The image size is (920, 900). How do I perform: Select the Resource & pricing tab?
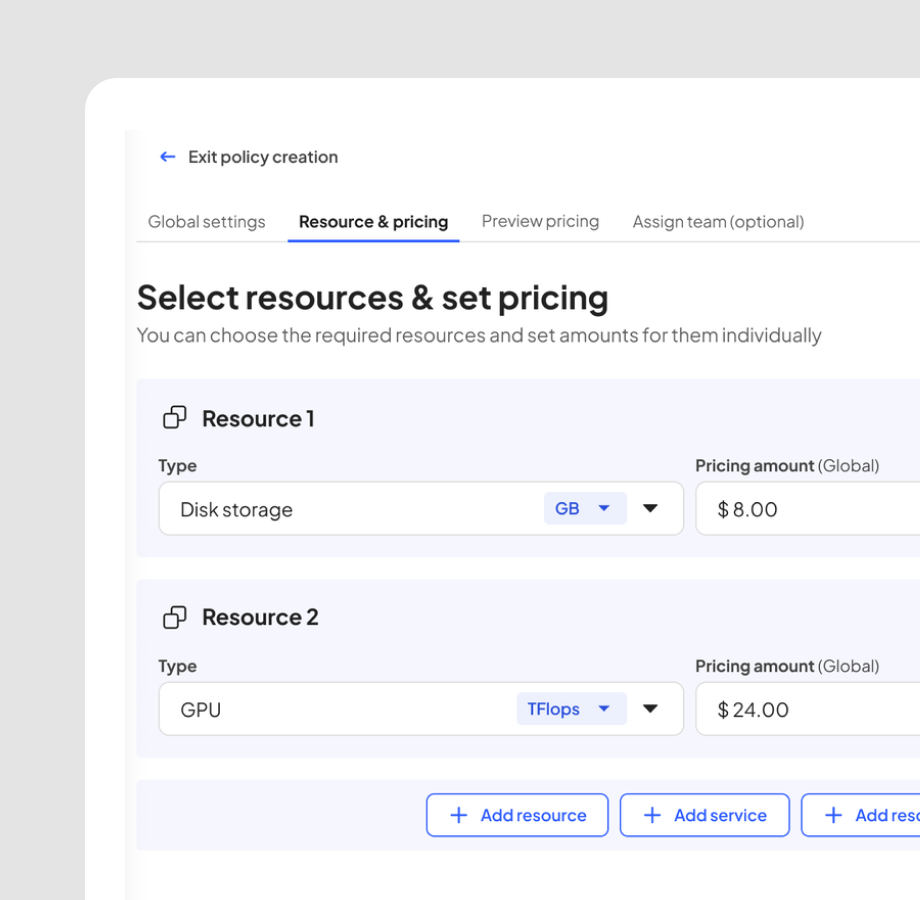[373, 222]
